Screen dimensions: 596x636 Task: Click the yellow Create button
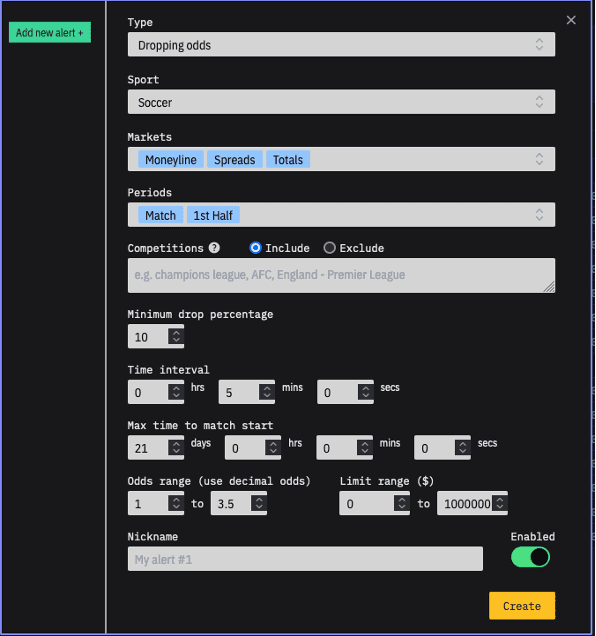522,606
